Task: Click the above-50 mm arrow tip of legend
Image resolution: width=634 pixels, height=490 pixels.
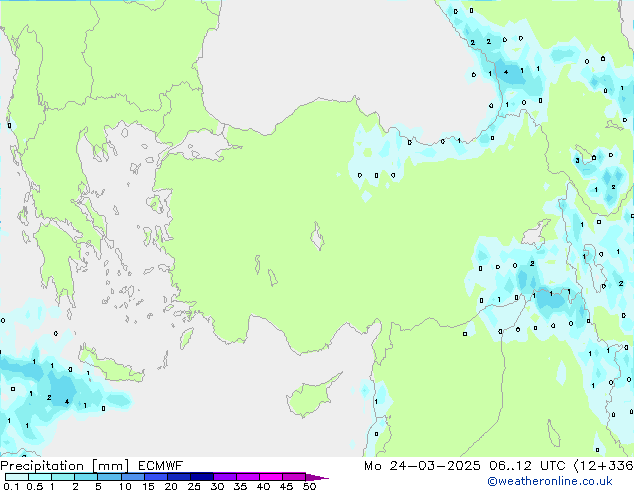Action: (317, 477)
